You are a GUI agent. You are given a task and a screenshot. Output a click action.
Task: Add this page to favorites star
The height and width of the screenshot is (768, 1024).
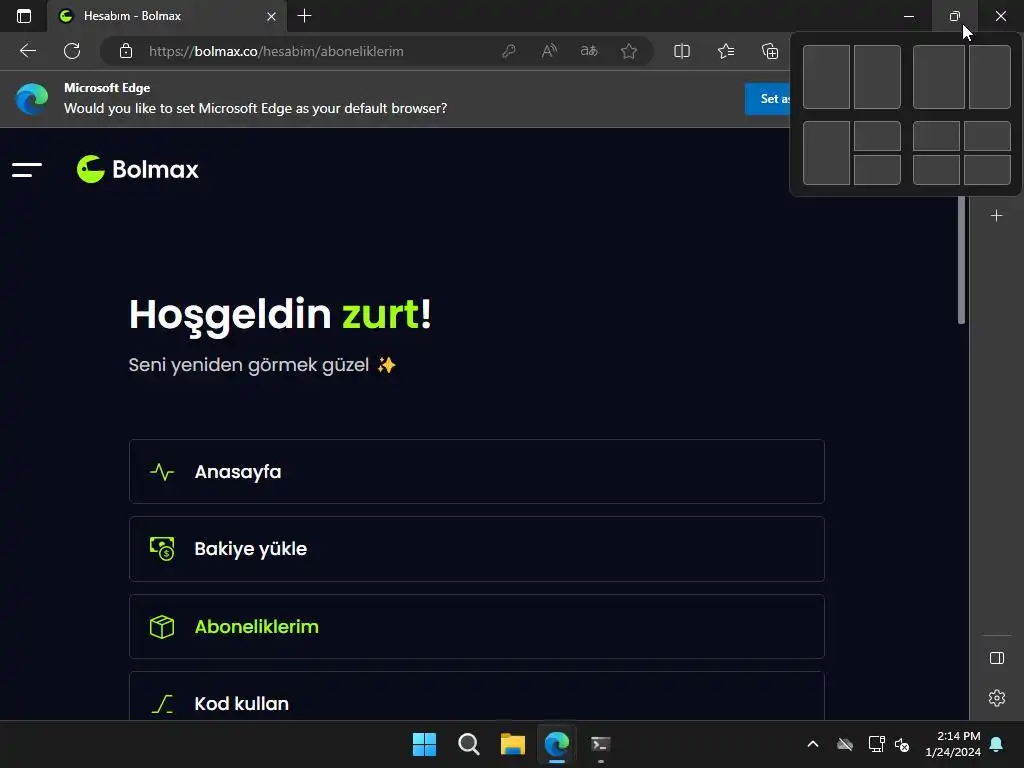(629, 51)
